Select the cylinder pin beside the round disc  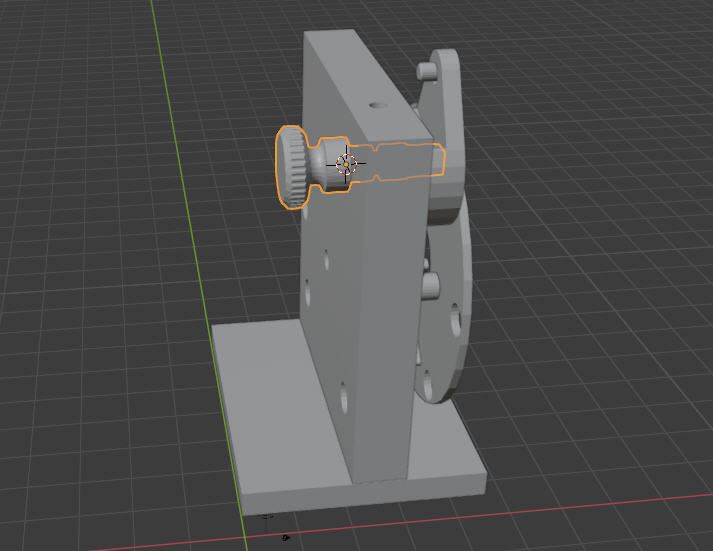point(431,286)
